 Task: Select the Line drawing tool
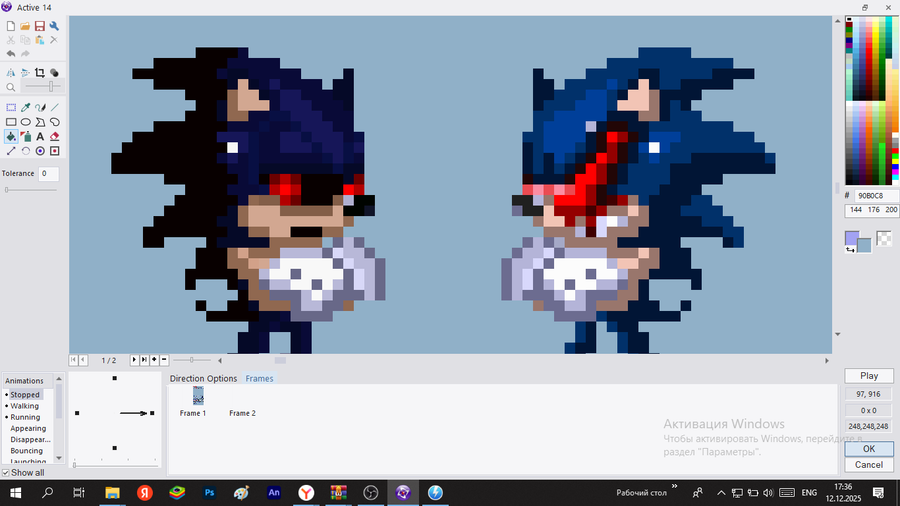[x=55, y=107]
